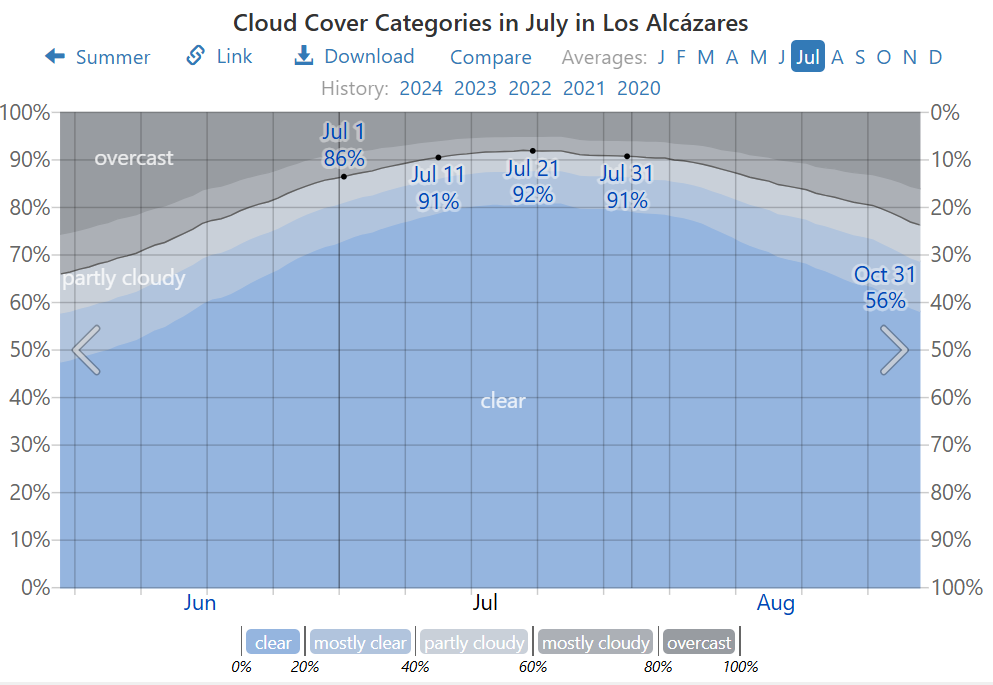The height and width of the screenshot is (685, 993).
Task: Click the partly cloudy legend swatch
Action: pyautogui.click(x=474, y=643)
